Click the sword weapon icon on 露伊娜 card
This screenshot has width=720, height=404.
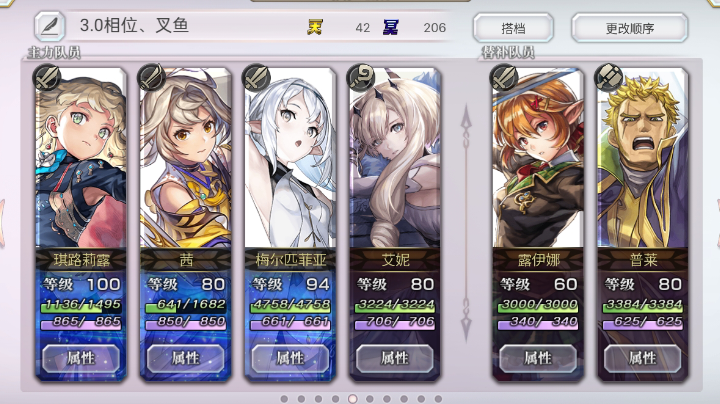click(504, 77)
